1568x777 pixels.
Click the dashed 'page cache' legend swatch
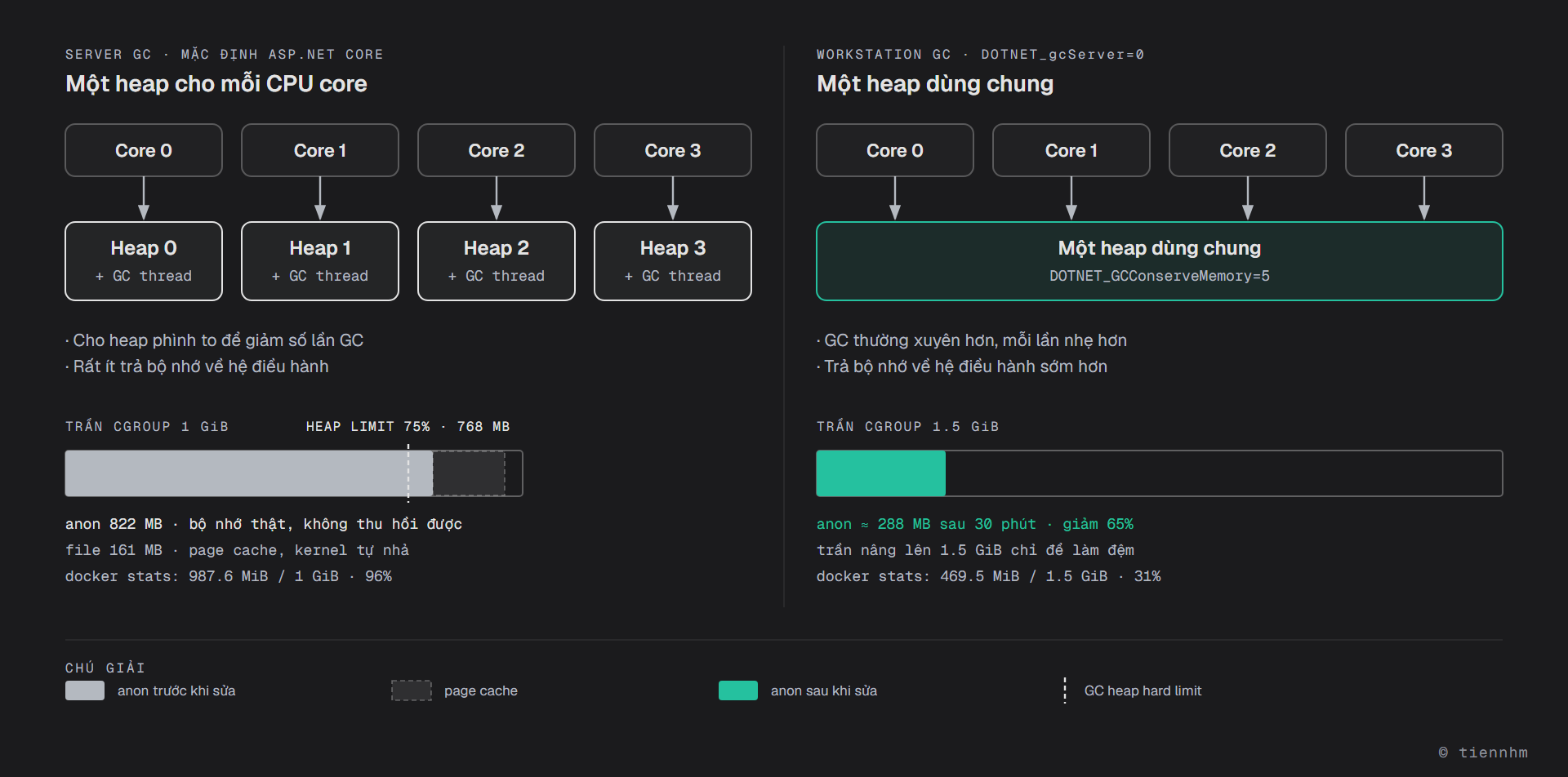412,690
